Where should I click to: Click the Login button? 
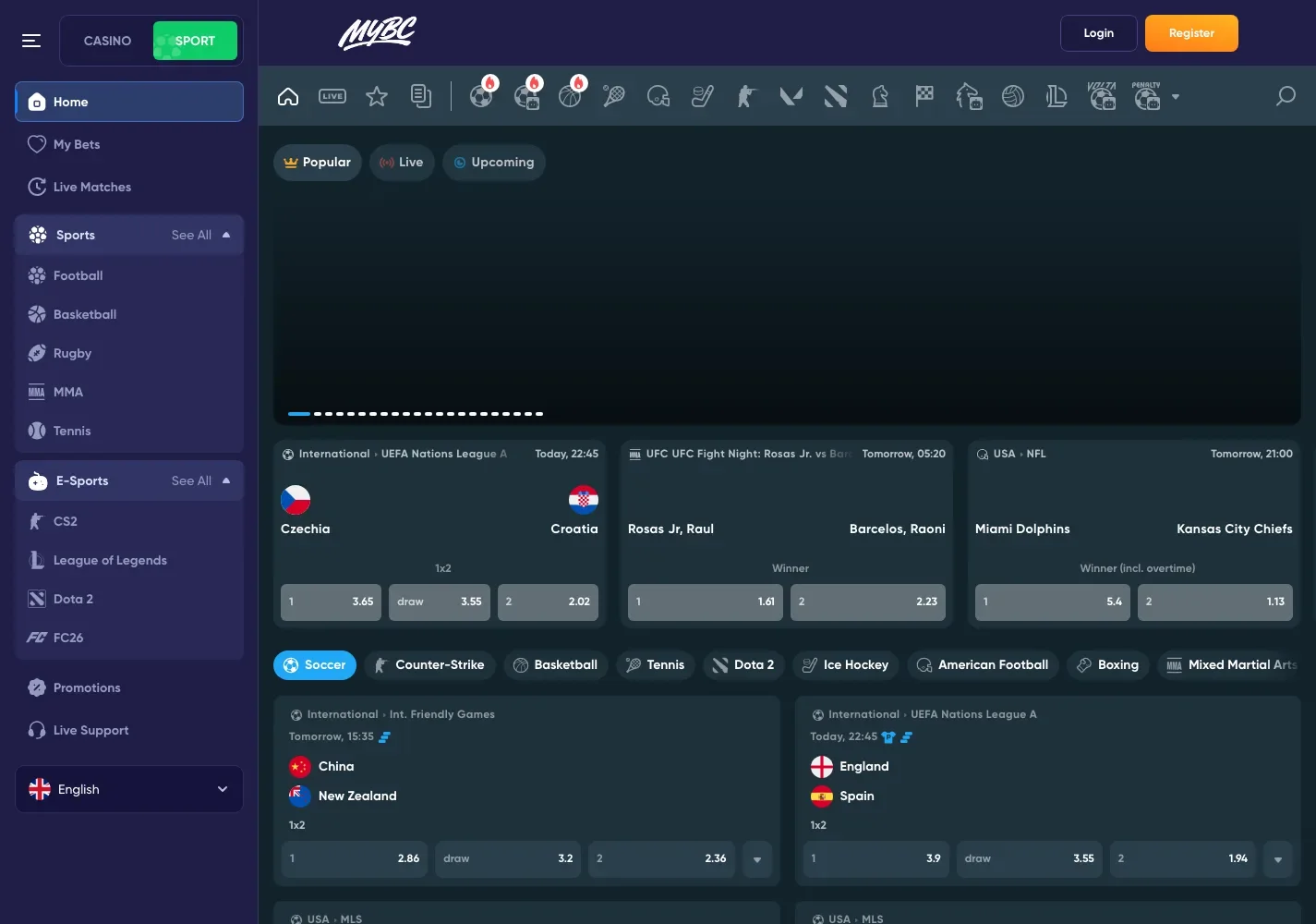[x=1099, y=33]
